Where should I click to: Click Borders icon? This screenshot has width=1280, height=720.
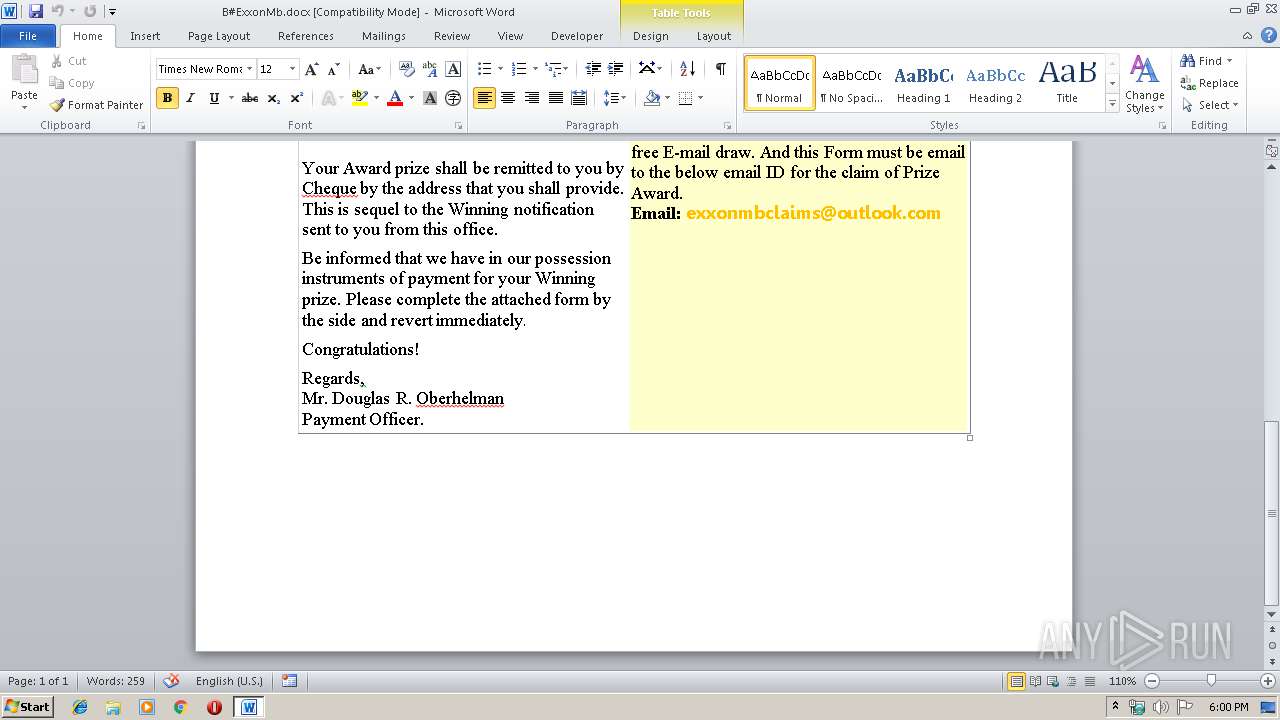(x=685, y=98)
